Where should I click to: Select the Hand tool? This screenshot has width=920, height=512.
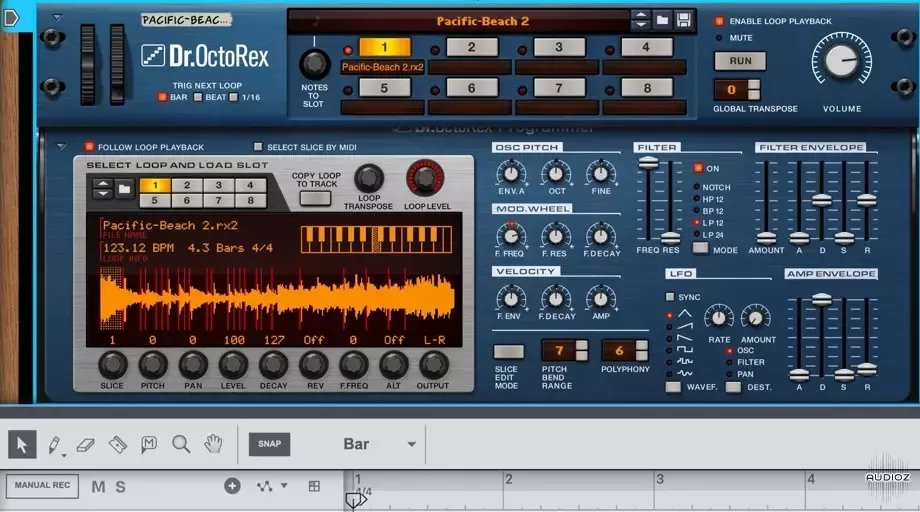213,444
